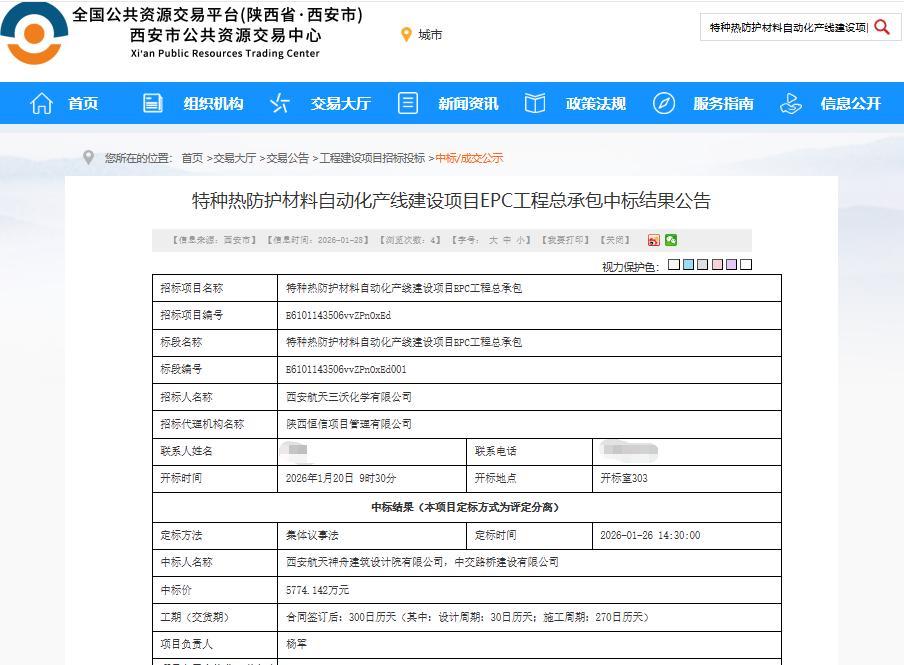Click the 交易大厅 star icon
This screenshot has height=665, width=904.
point(279,102)
